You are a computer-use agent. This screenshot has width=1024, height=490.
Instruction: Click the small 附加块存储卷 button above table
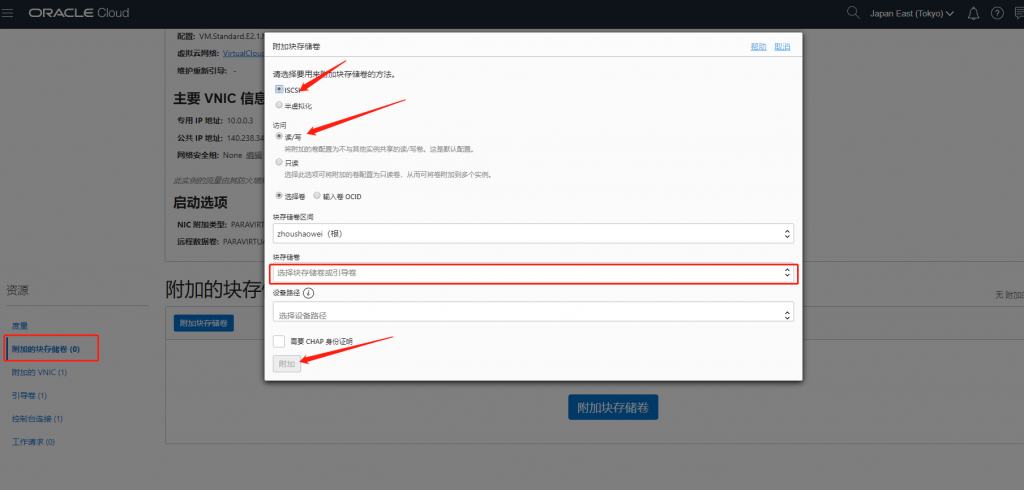click(x=204, y=323)
